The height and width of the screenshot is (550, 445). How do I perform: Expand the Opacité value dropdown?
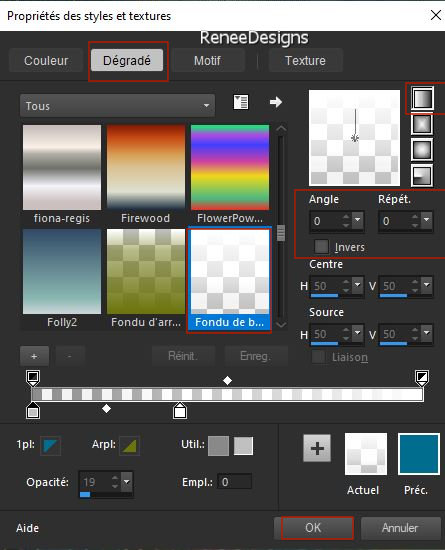pyautogui.click(x=127, y=482)
